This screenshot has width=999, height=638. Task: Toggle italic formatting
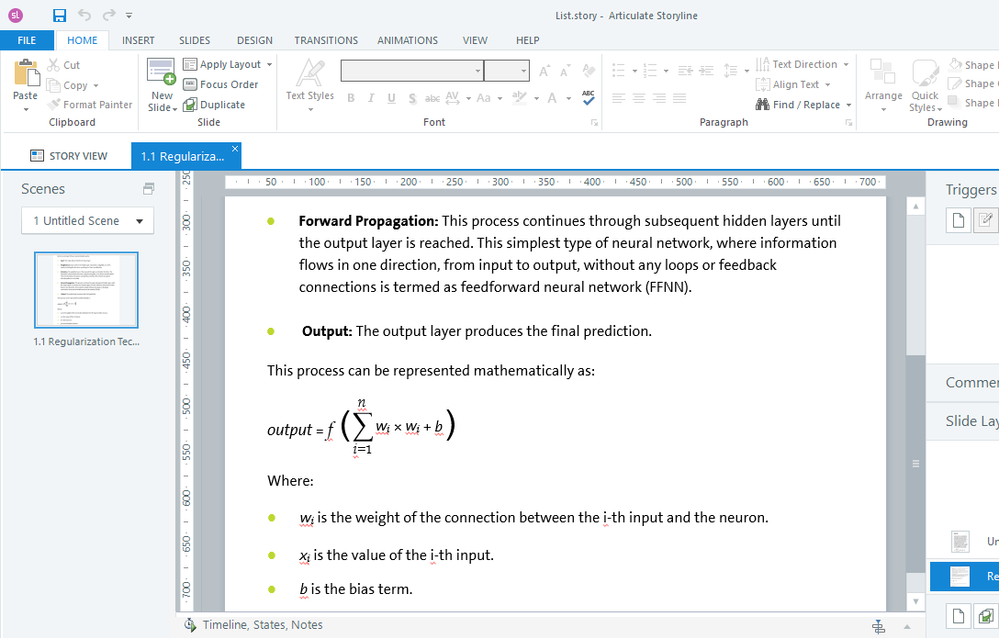(370, 98)
